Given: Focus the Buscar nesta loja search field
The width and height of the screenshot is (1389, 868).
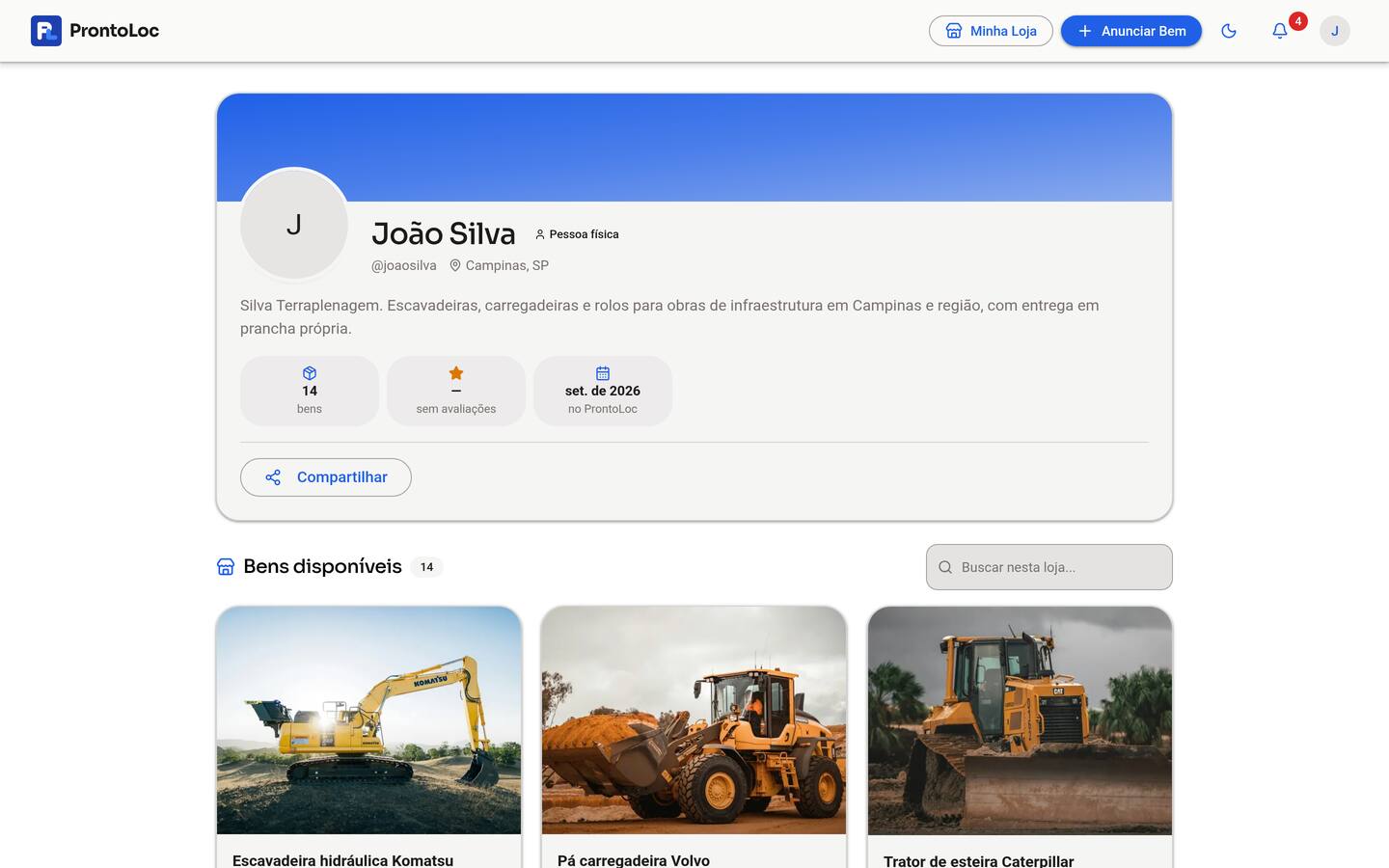Looking at the screenshot, I should click(1049, 567).
